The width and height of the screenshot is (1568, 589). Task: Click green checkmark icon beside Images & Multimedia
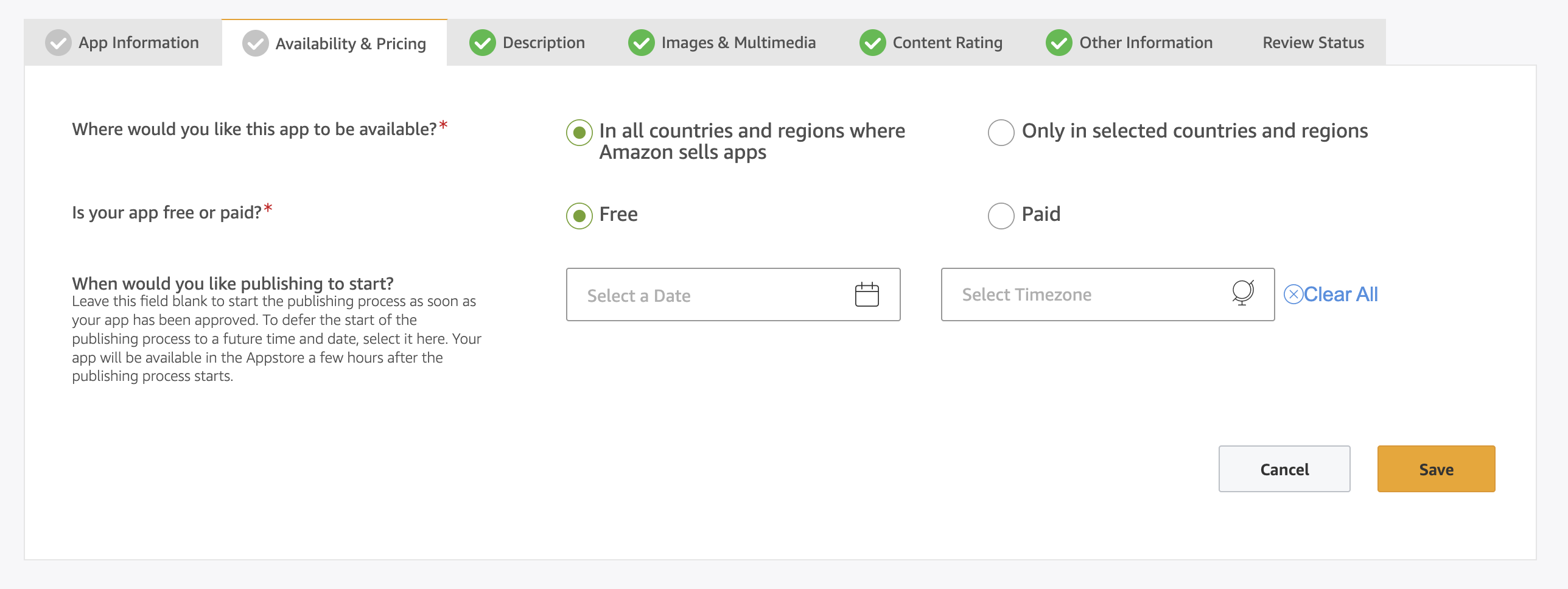click(x=642, y=43)
